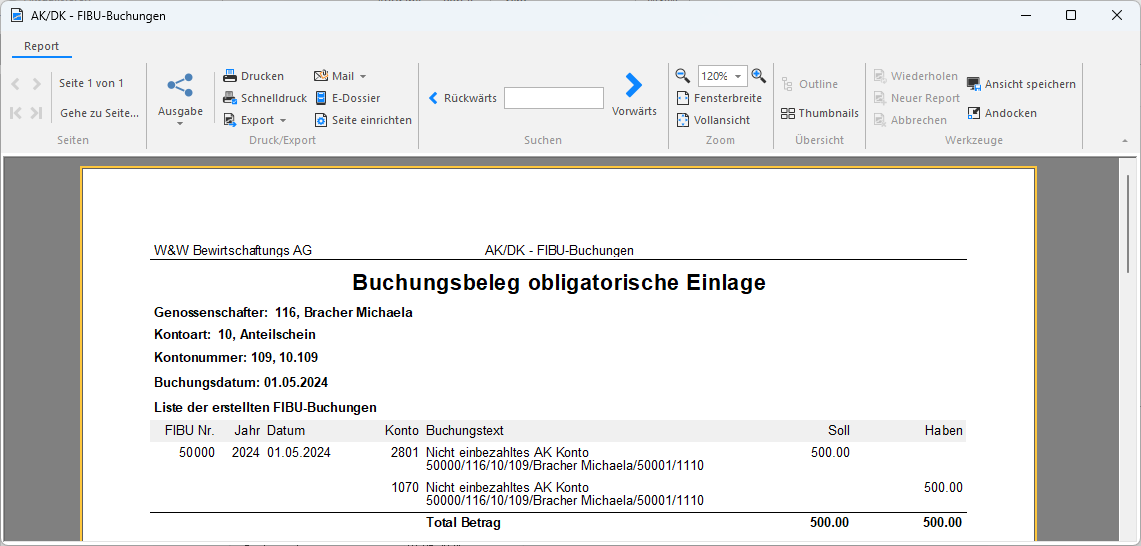Click the Abbrechen icon
Image resolution: width=1141 pixels, height=546 pixels.
point(880,120)
